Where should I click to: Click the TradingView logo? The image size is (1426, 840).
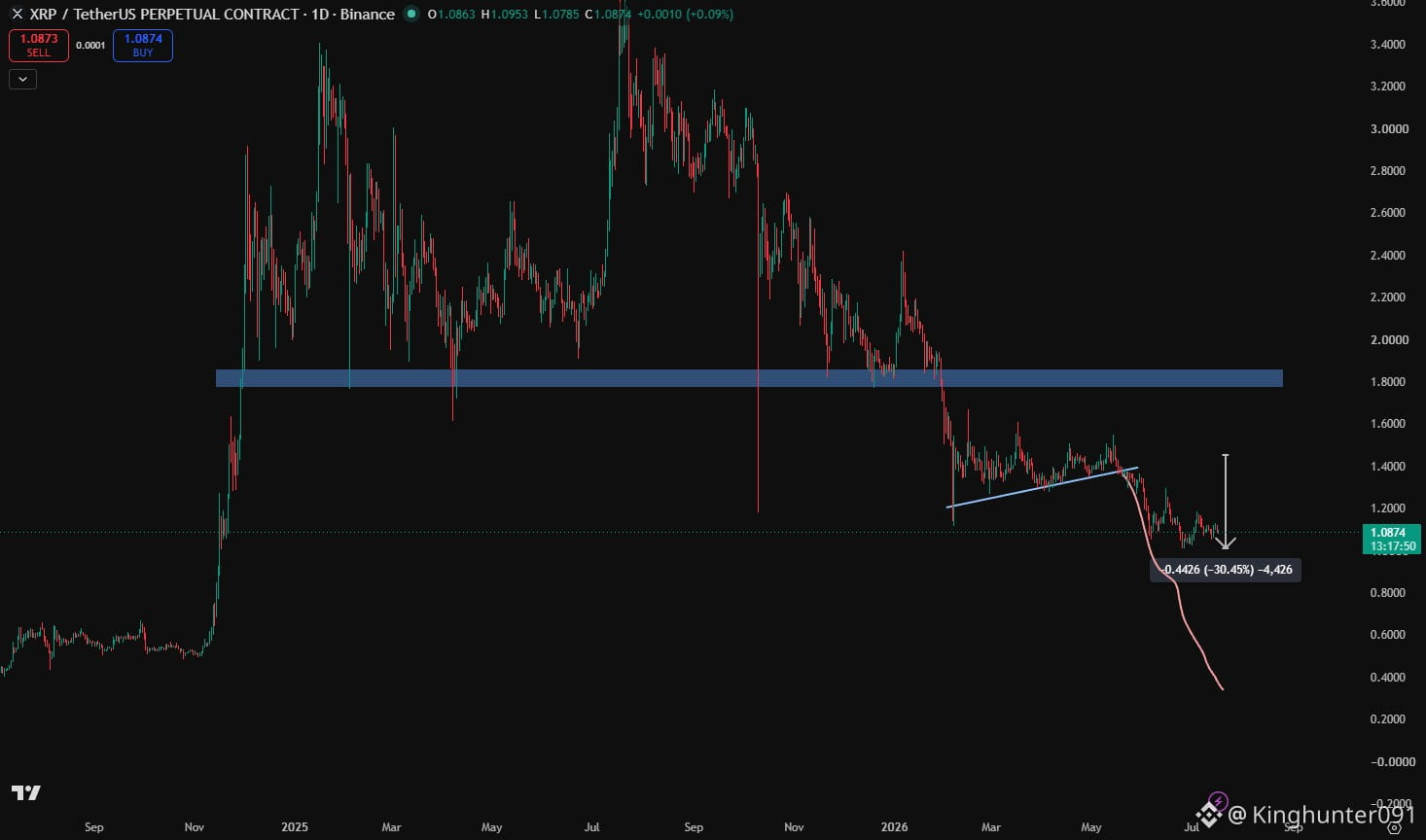click(26, 792)
